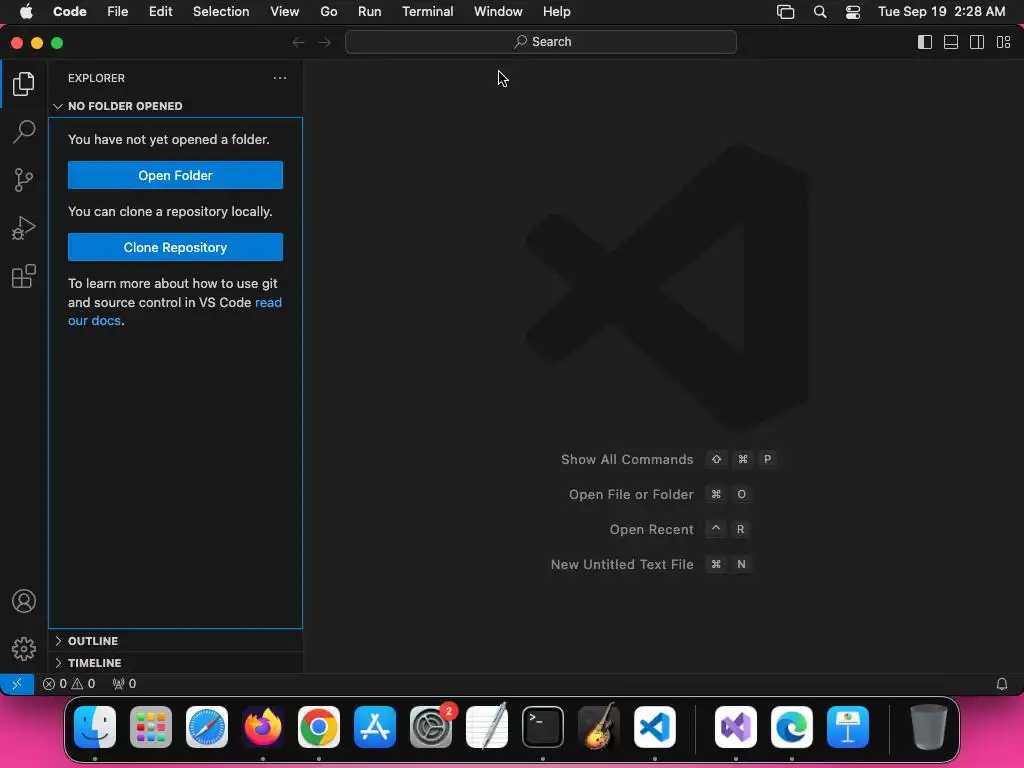Open the View menu
The width and height of the screenshot is (1024, 768).
284,12
